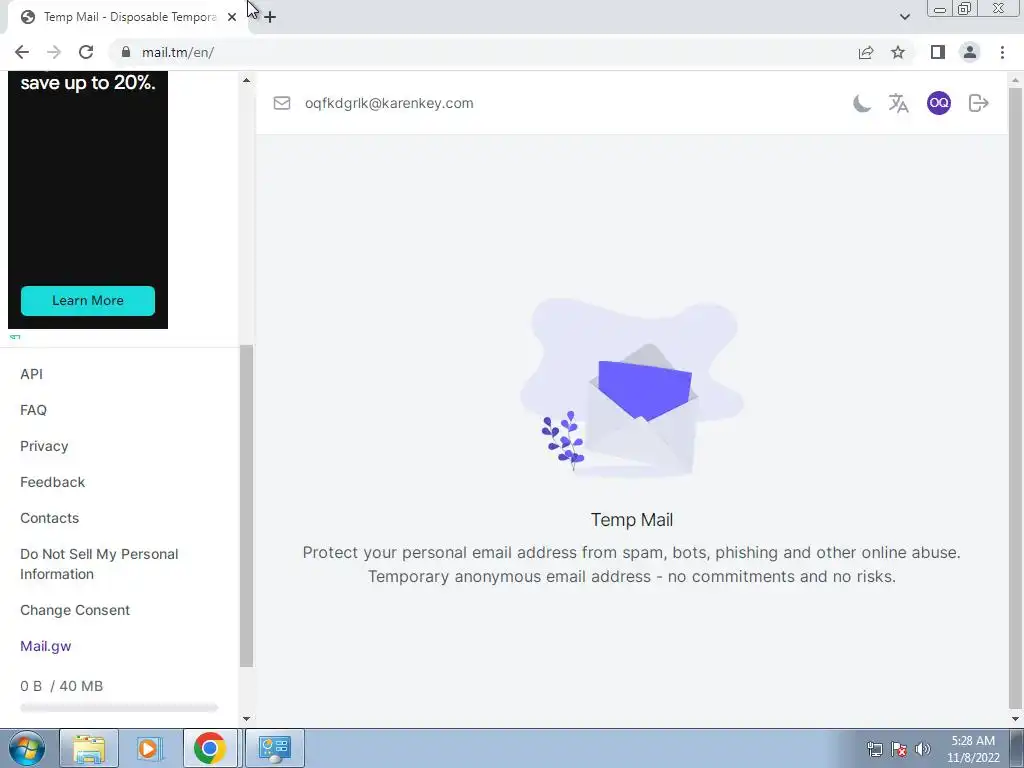Open the language translation selector
1024x768 pixels.
pos(899,103)
